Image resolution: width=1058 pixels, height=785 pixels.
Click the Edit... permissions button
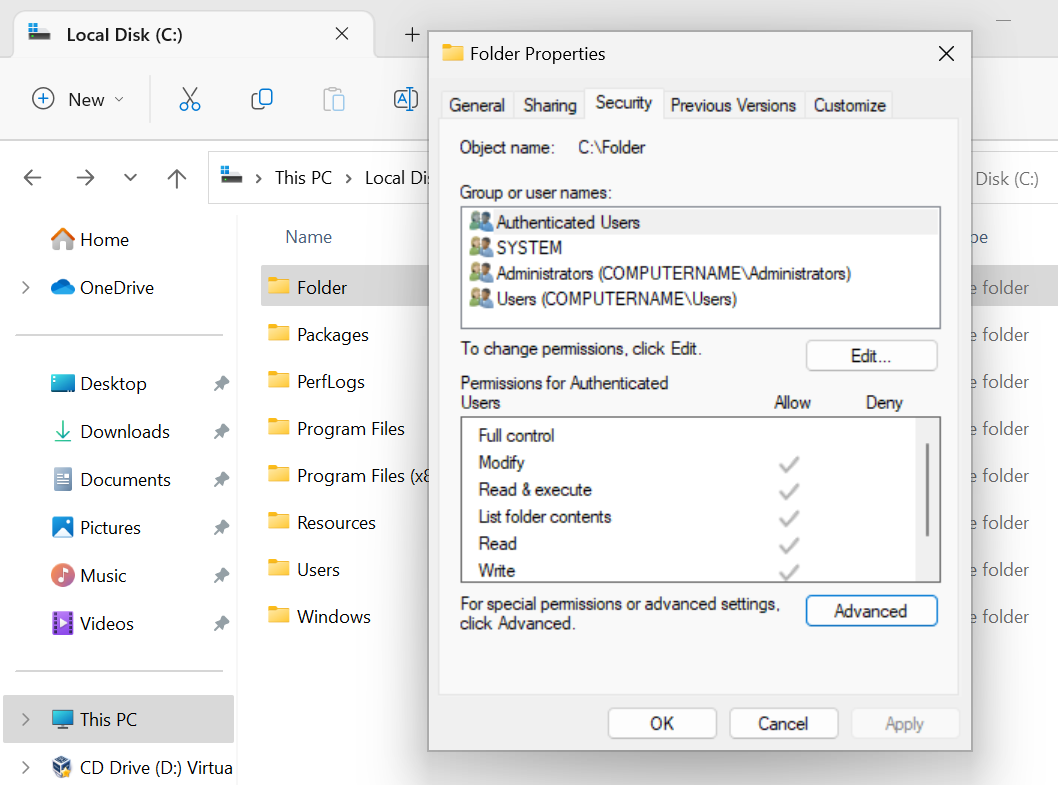pyautogui.click(x=871, y=356)
